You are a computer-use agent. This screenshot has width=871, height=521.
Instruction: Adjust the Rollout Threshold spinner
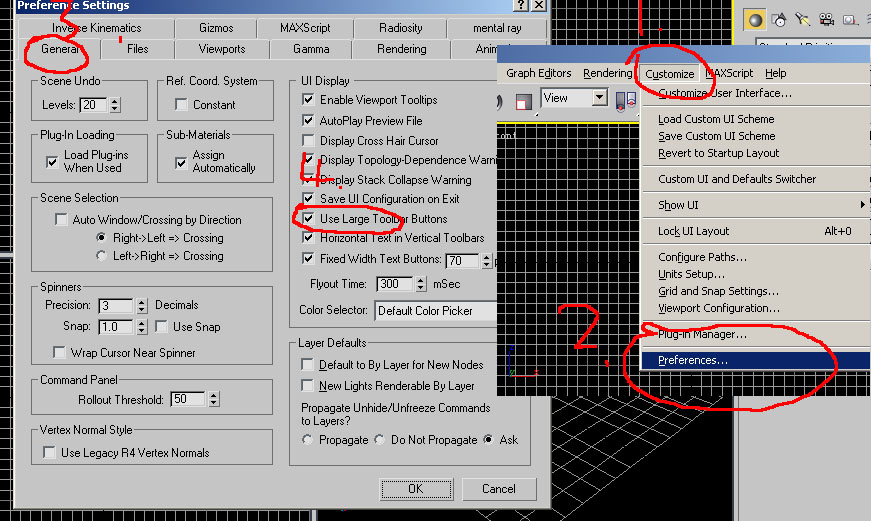pos(214,399)
